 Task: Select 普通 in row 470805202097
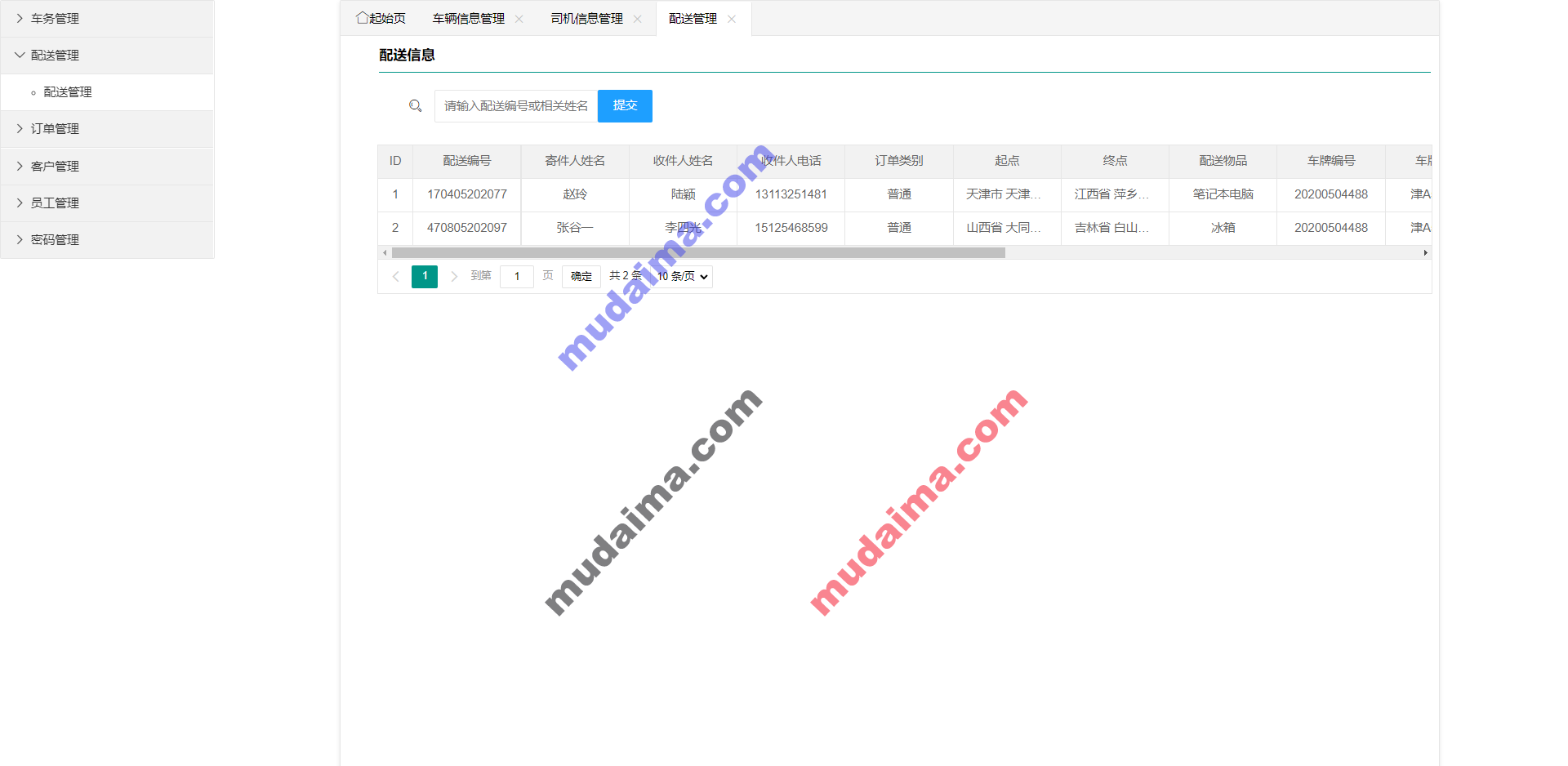coord(899,229)
